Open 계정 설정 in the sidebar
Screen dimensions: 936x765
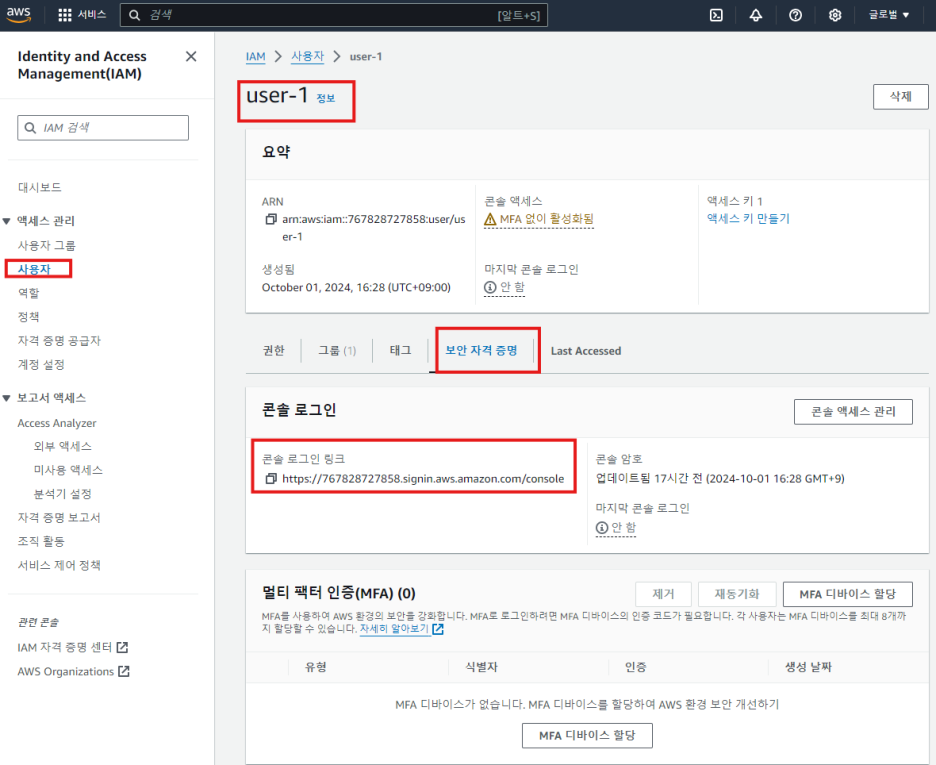click(x=41, y=365)
